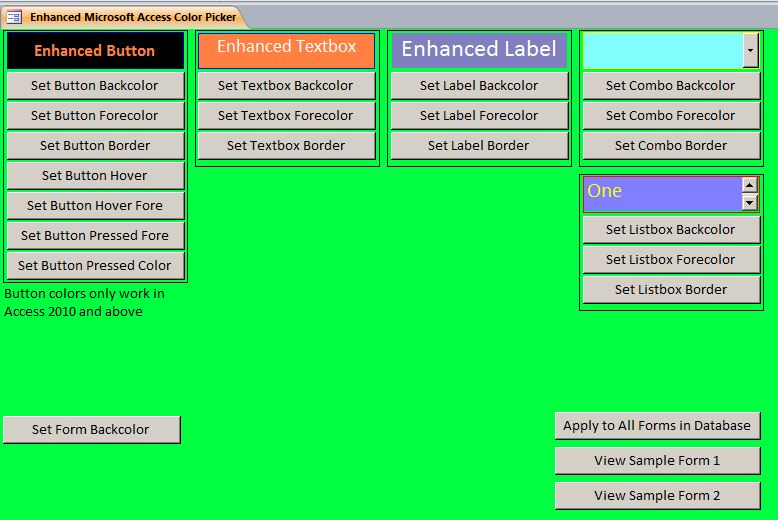Click Apply to All Forms in Database
This screenshot has height=520, width=778.
pos(657,426)
